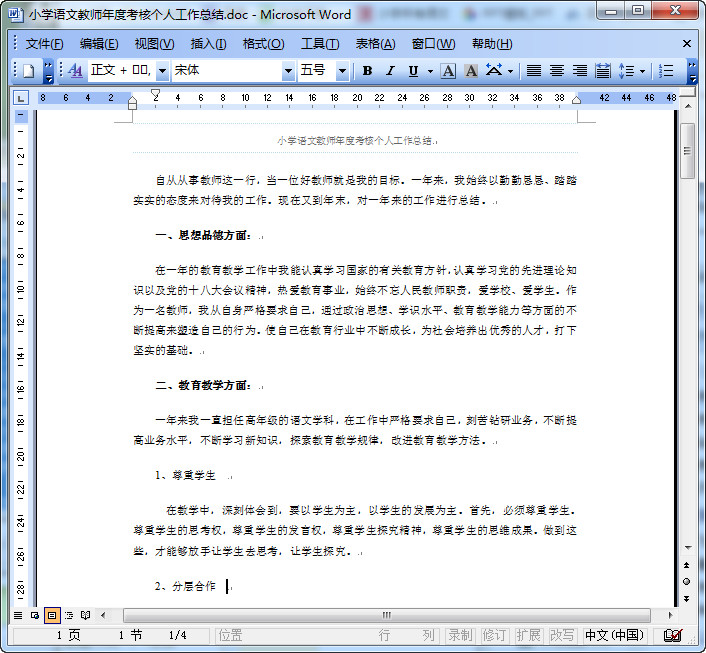This screenshot has height=653, width=706.
Task: Open Formatting toolbar options chevron at right
Action: [x=692, y=71]
